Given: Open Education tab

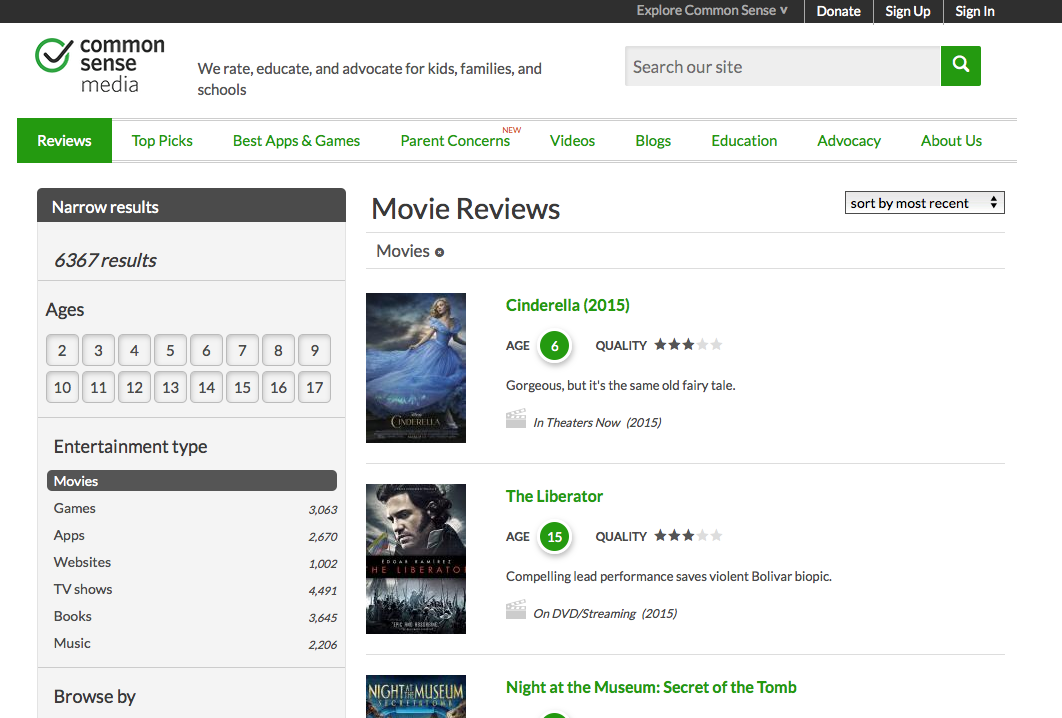Looking at the screenshot, I should tap(744, 141).
